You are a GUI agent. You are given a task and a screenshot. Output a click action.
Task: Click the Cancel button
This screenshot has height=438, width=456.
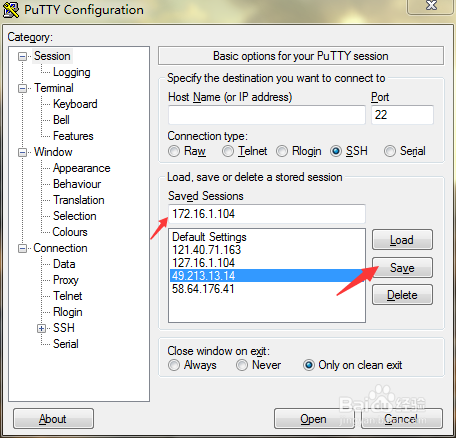pyautogui.click(x=402, y=419)
